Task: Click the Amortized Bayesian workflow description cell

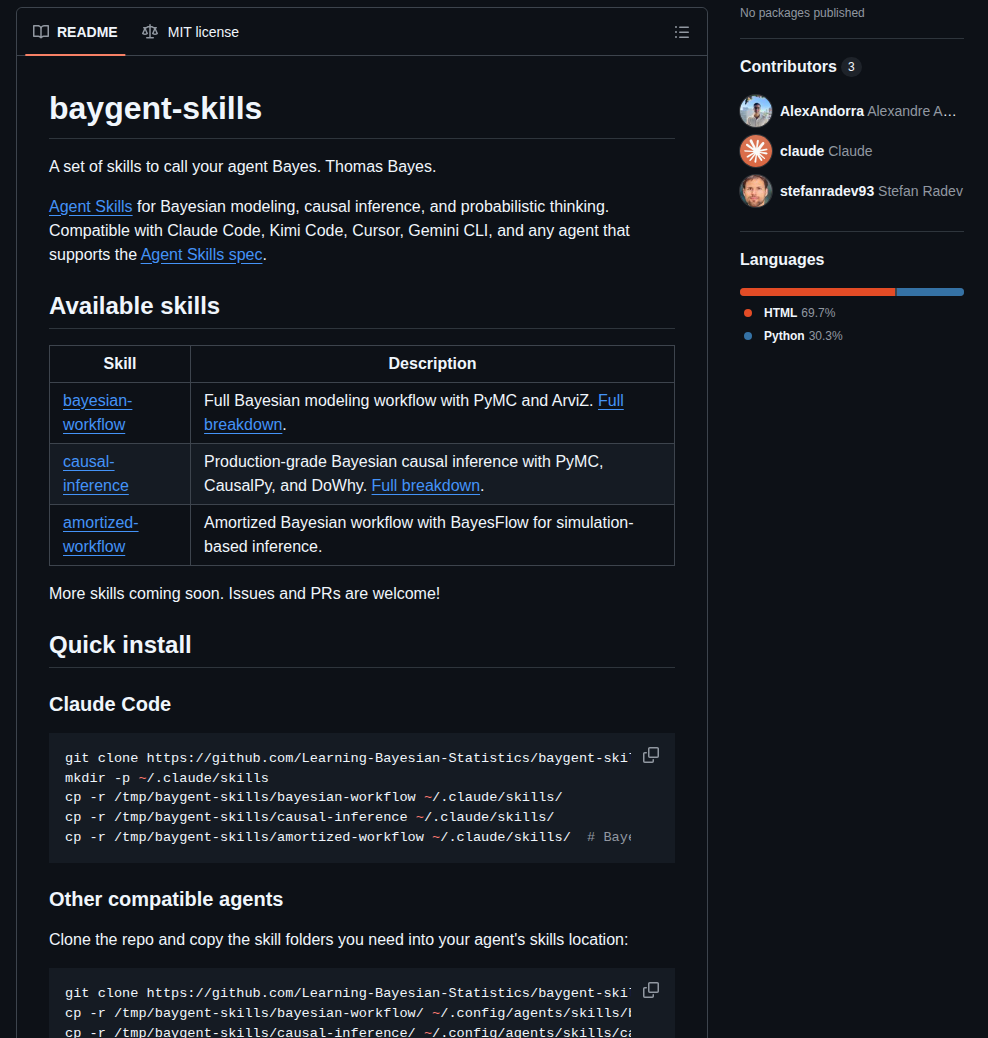Action: pos(432,535)
